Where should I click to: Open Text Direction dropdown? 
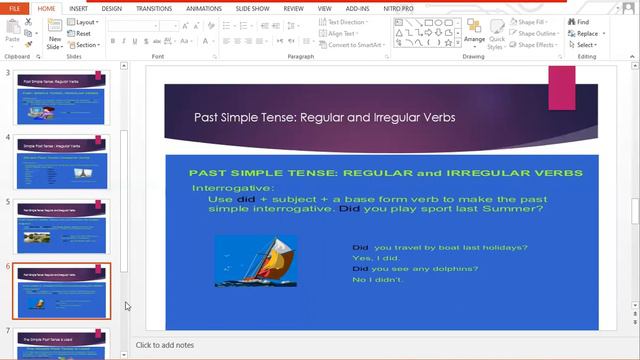coord(343,22)
